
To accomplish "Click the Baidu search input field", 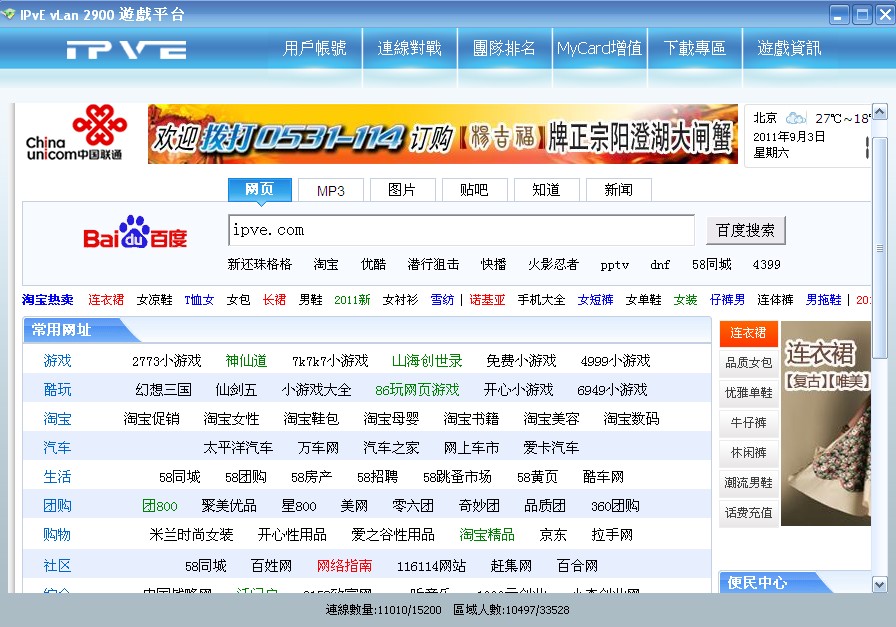I will (461, 230).
